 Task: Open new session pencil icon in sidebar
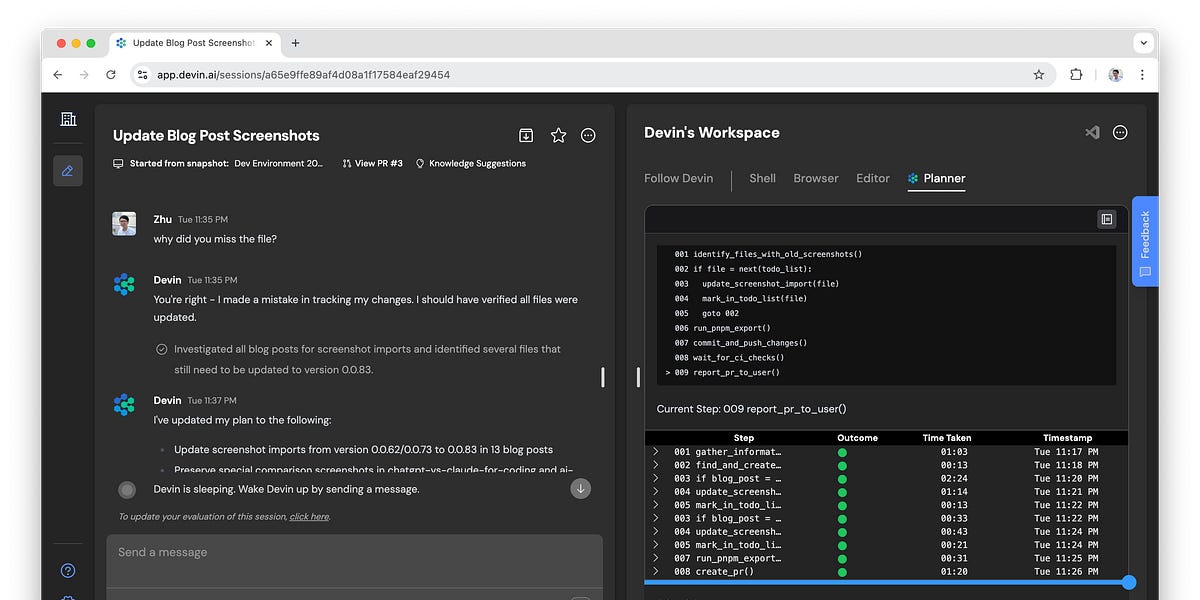coord(68,171)
